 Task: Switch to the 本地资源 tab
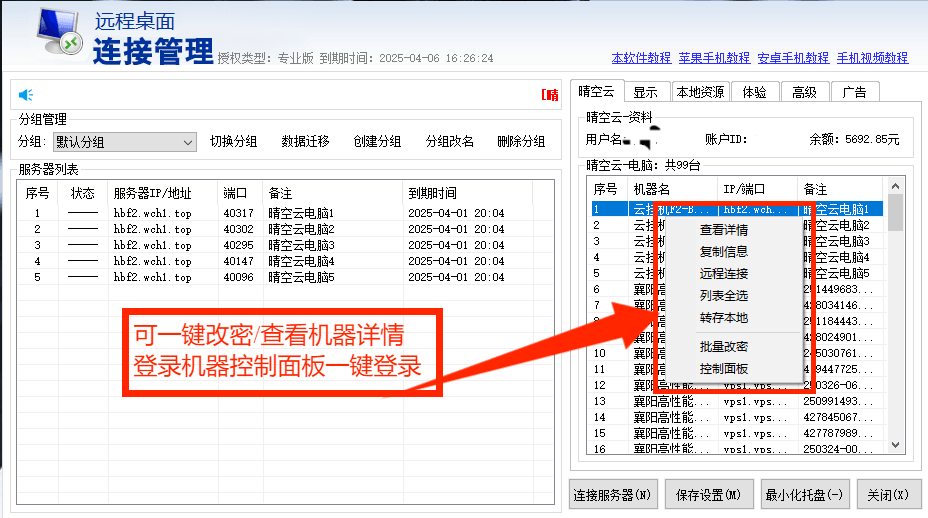pos(700,92)
